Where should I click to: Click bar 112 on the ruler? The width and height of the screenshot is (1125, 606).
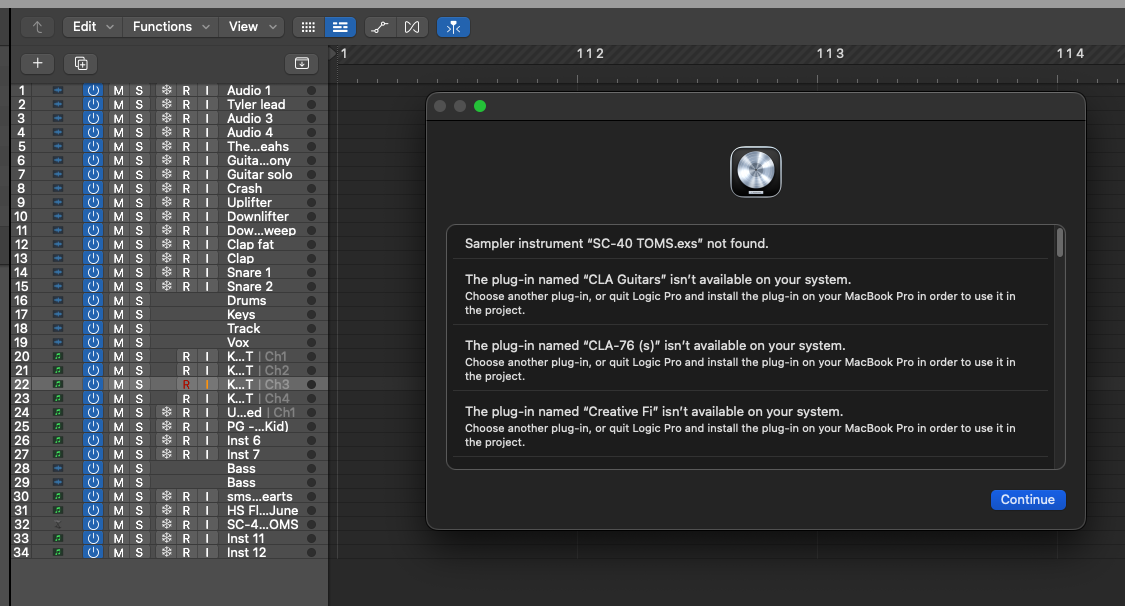tap(590, 54)
